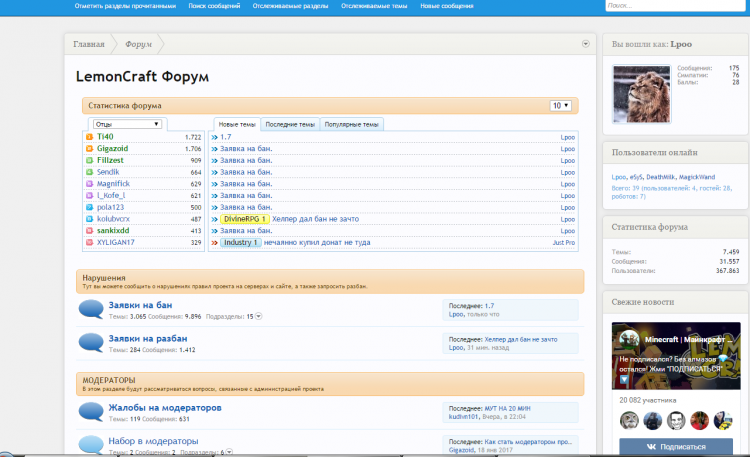
Task: Click the ВК Подписаться button
Action: pyautogui.click(x=676, y=446)
